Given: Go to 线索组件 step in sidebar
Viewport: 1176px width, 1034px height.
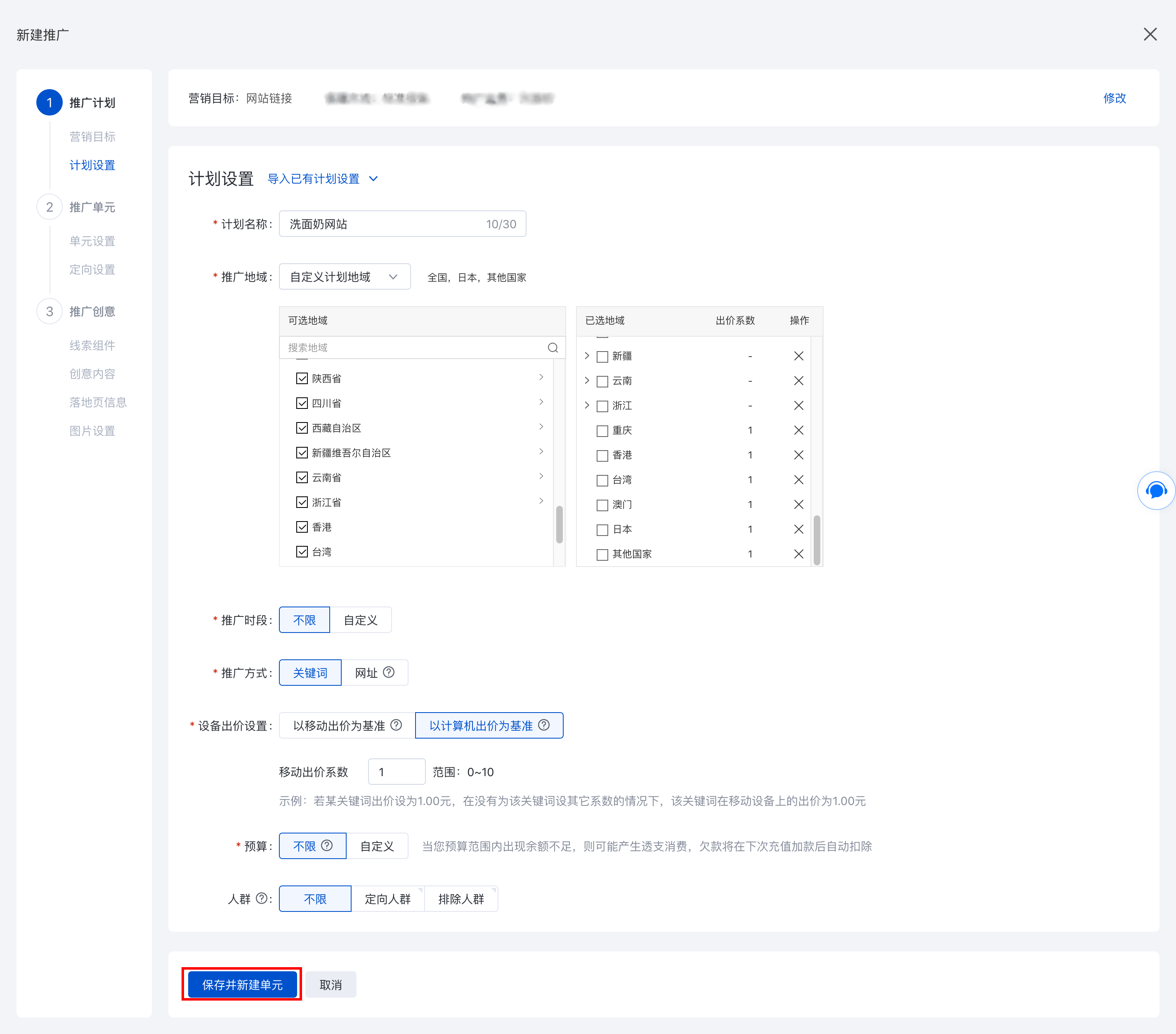Looking at the screenshot, I should point(92,345).
